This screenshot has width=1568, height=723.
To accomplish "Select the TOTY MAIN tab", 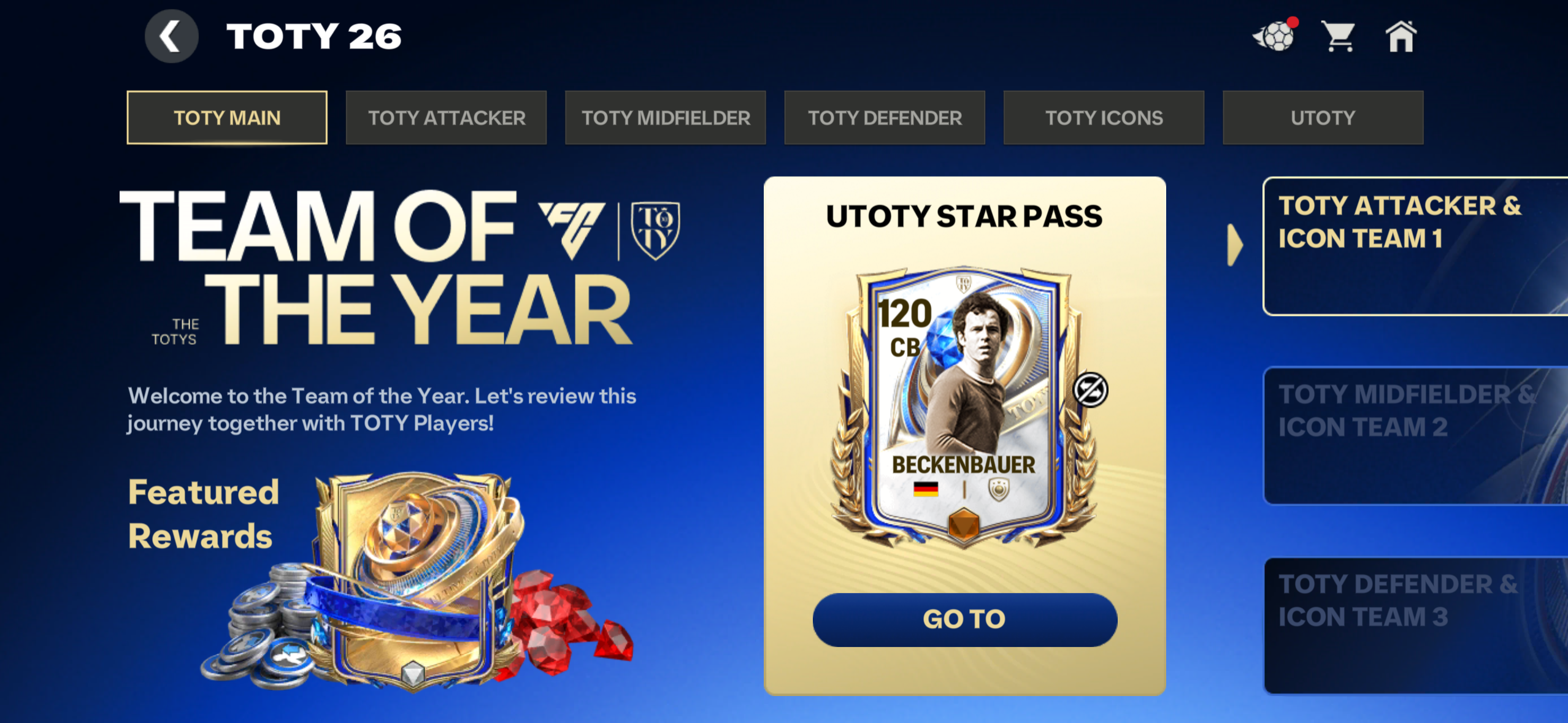I will 227,118.
